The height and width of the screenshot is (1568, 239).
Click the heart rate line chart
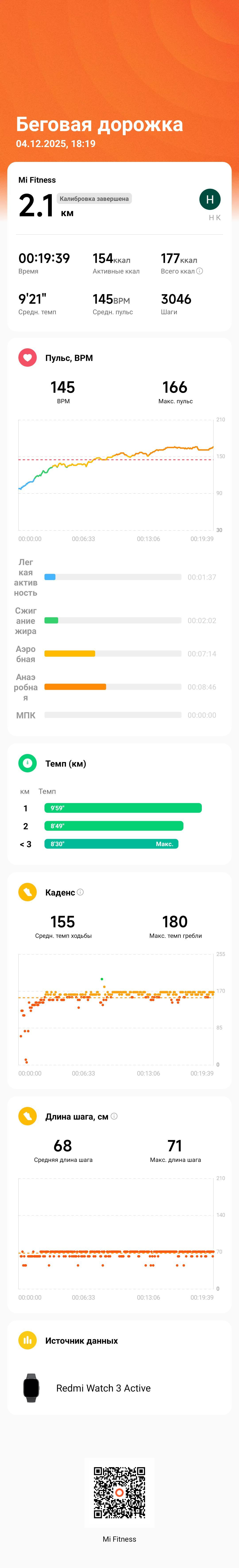click(116, 475)
